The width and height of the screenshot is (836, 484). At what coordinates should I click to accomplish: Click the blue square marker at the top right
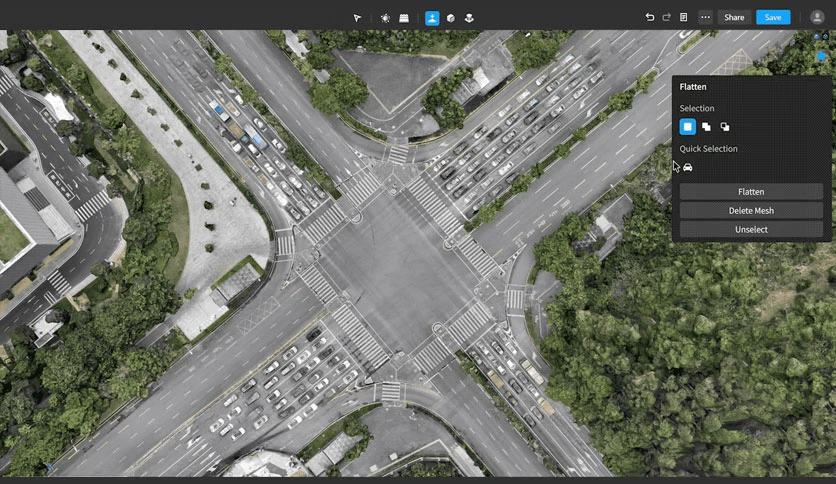822,56
